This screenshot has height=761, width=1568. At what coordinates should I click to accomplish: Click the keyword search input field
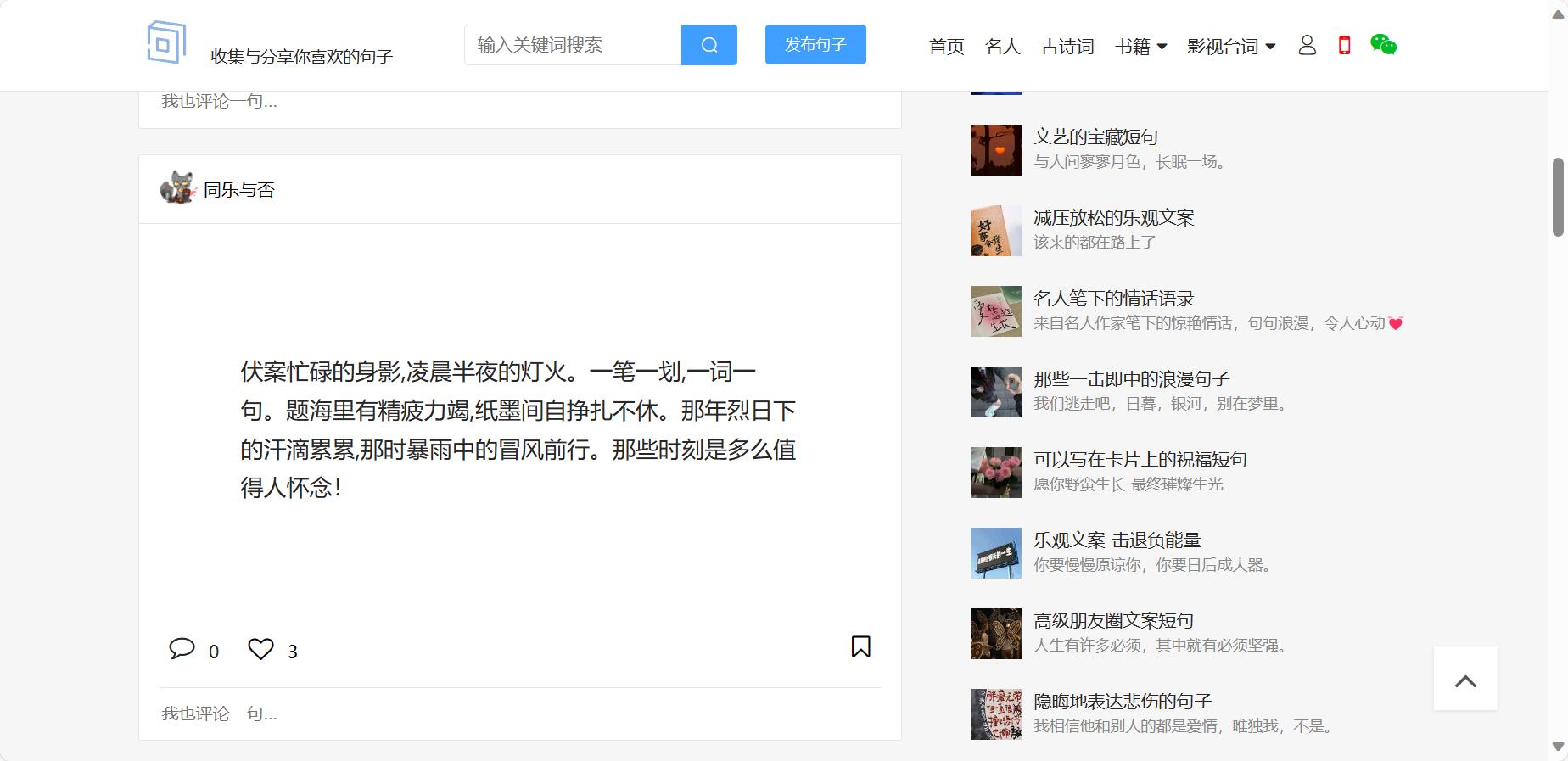click(x=573, y=45)
